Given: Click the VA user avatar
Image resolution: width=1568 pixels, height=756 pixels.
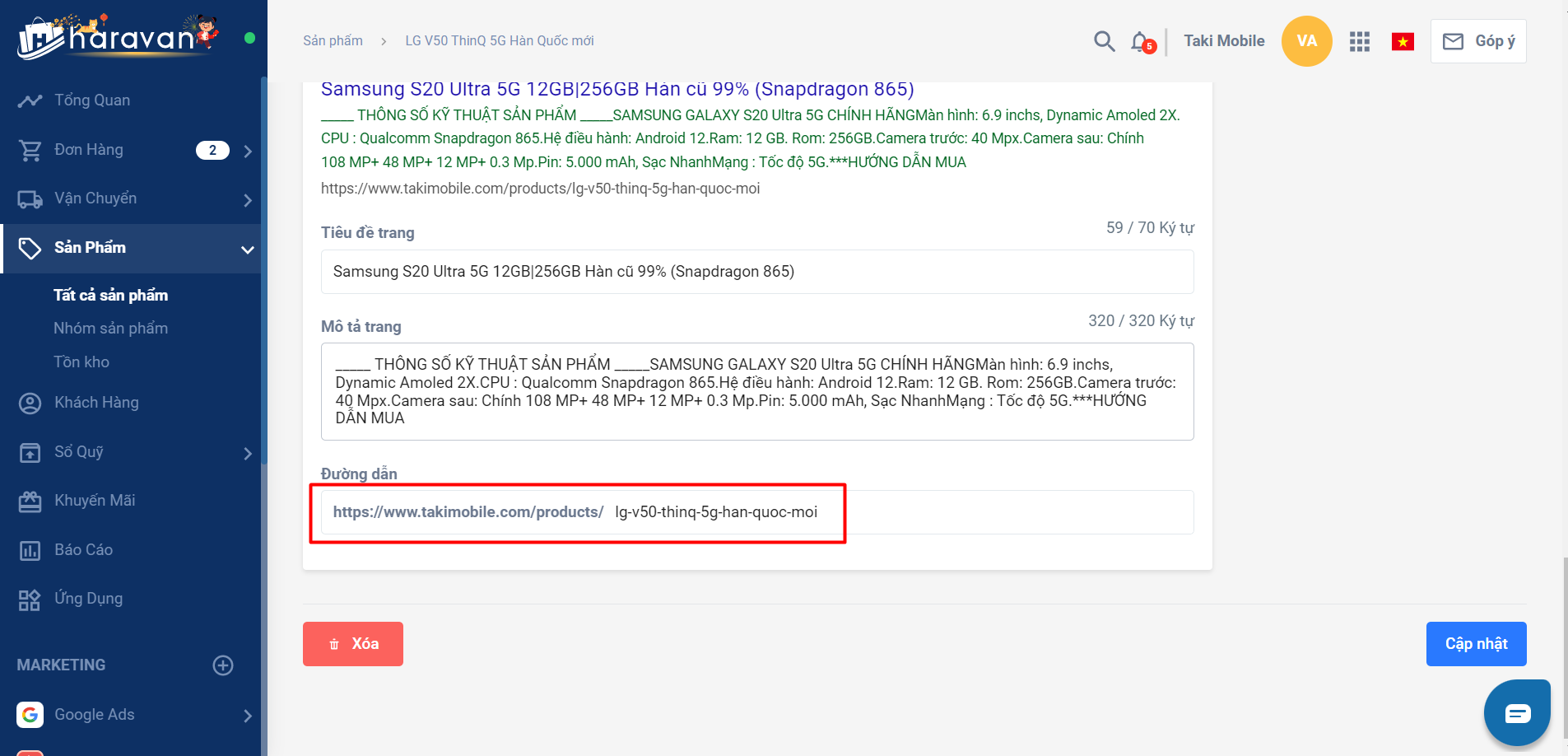Looking at the screenshot, I should point(1306,41).
